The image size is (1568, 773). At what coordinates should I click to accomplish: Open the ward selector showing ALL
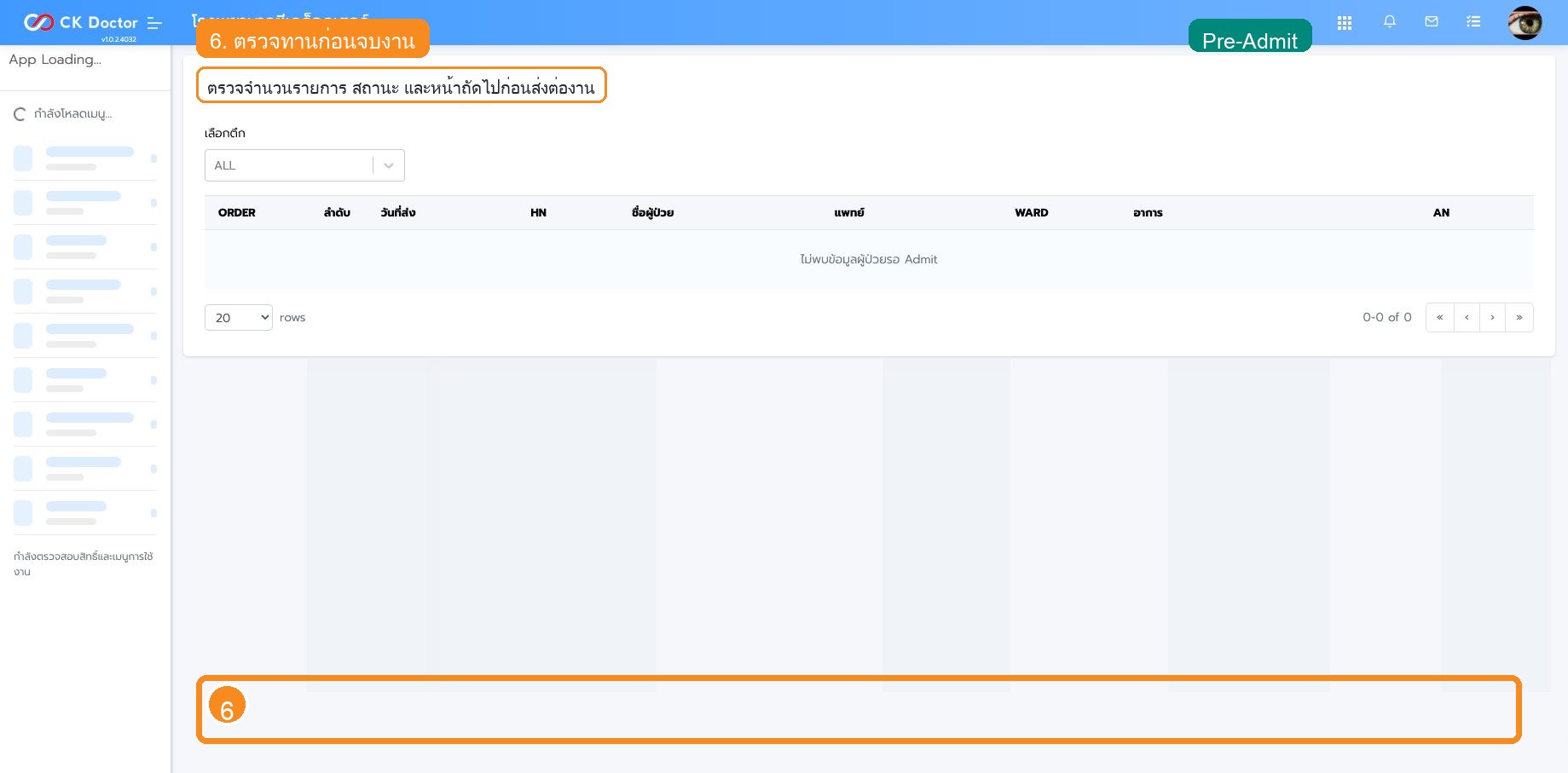tap(304, 165)
